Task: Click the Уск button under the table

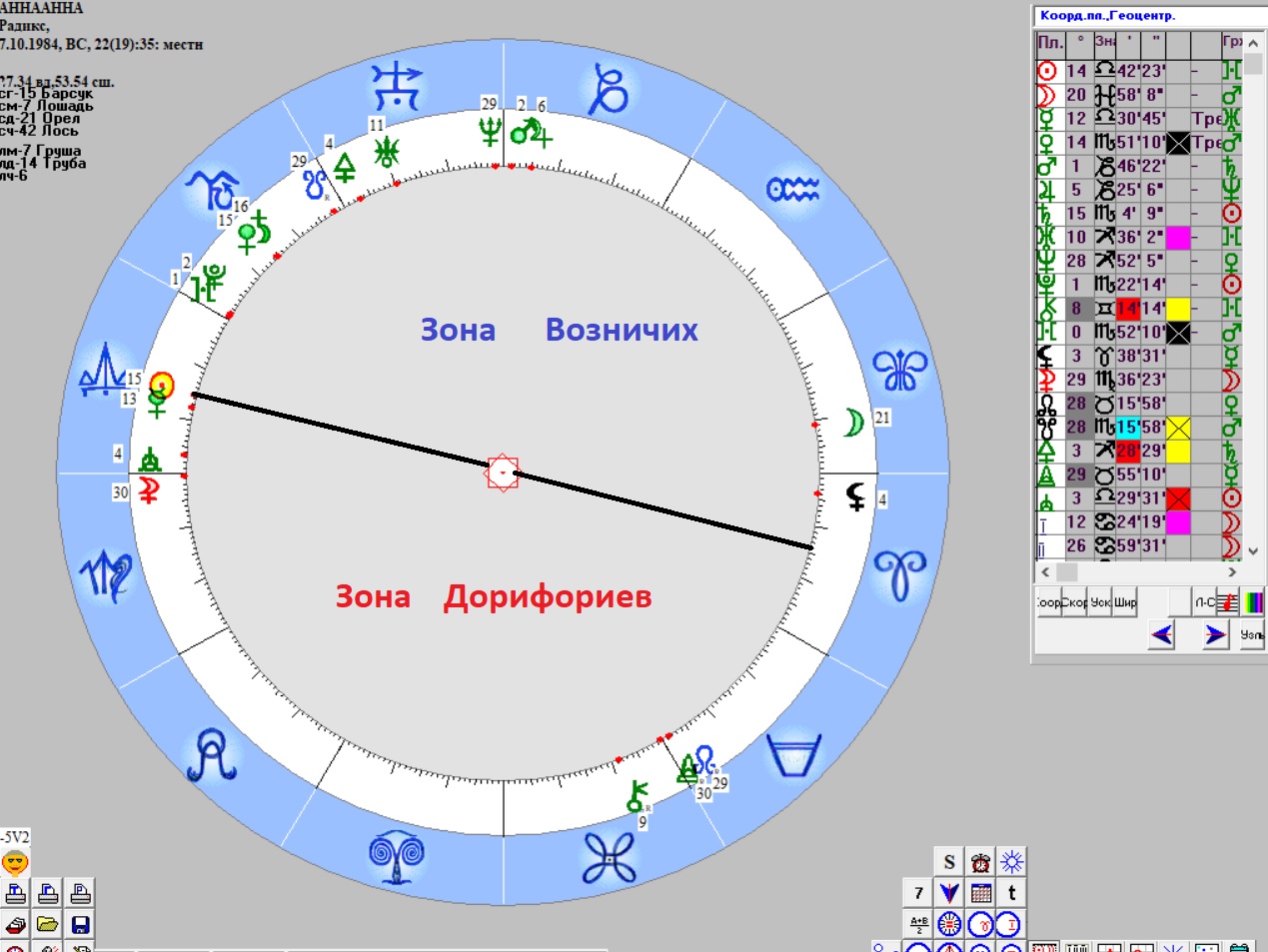Action: point(1100,602)
